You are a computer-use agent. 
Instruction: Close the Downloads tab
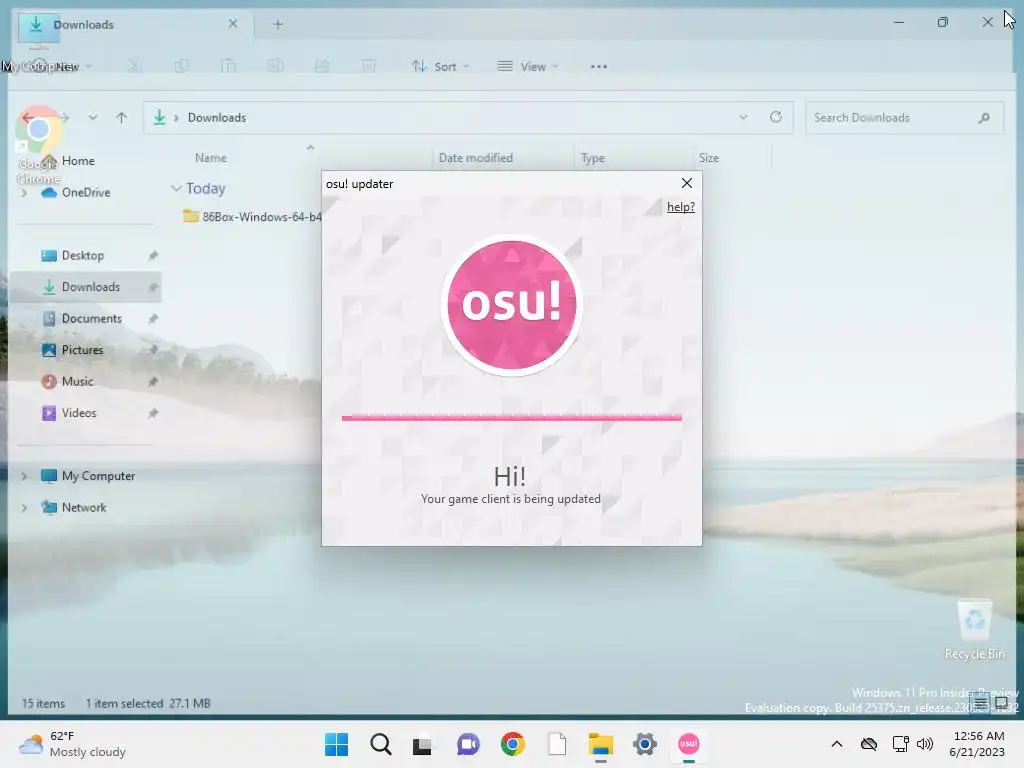[x=233, y=24]
